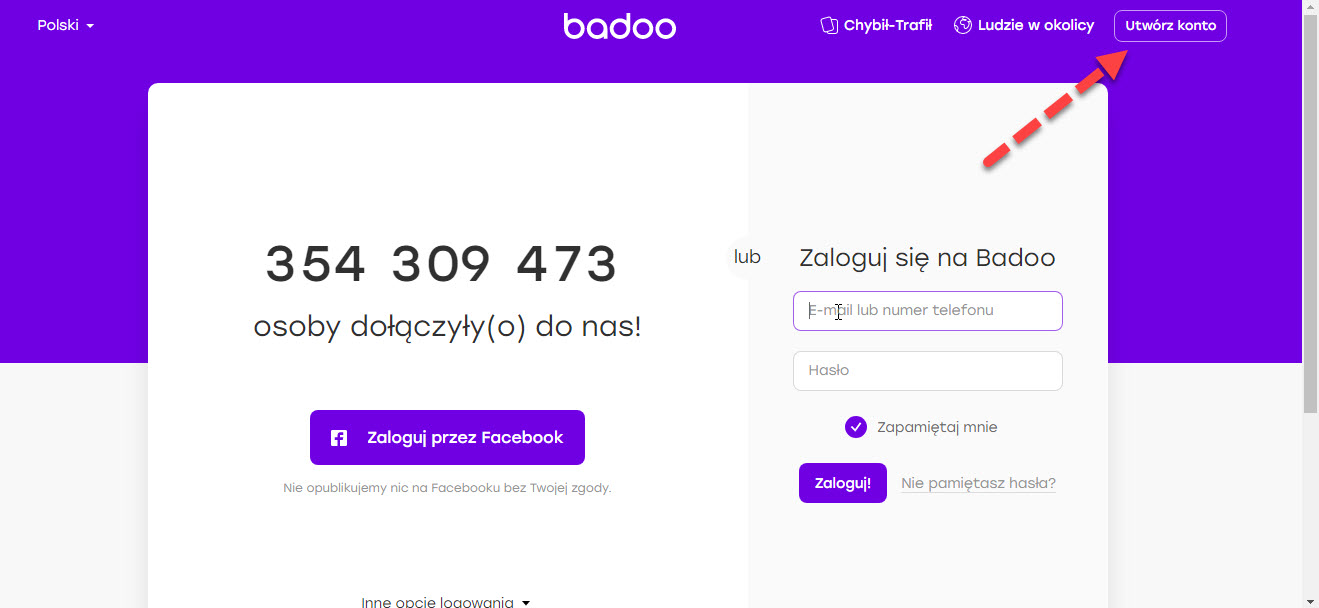This screenshot has width=1319, height=608.
Task: Click the Ludzie w okolicy globe icon
Action: tap(963, 25)
